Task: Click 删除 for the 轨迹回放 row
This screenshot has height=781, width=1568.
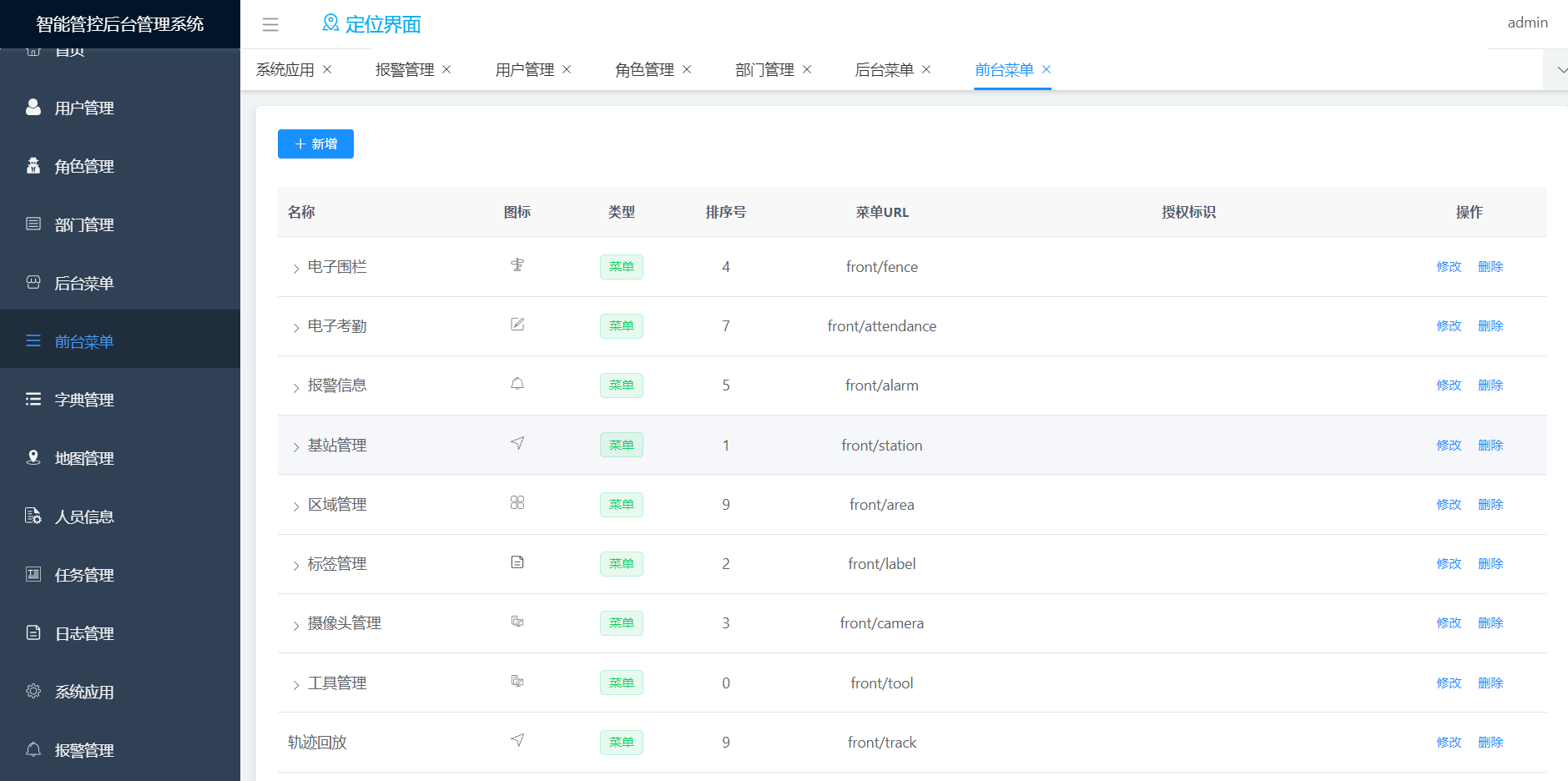Action: point(1490,743)
